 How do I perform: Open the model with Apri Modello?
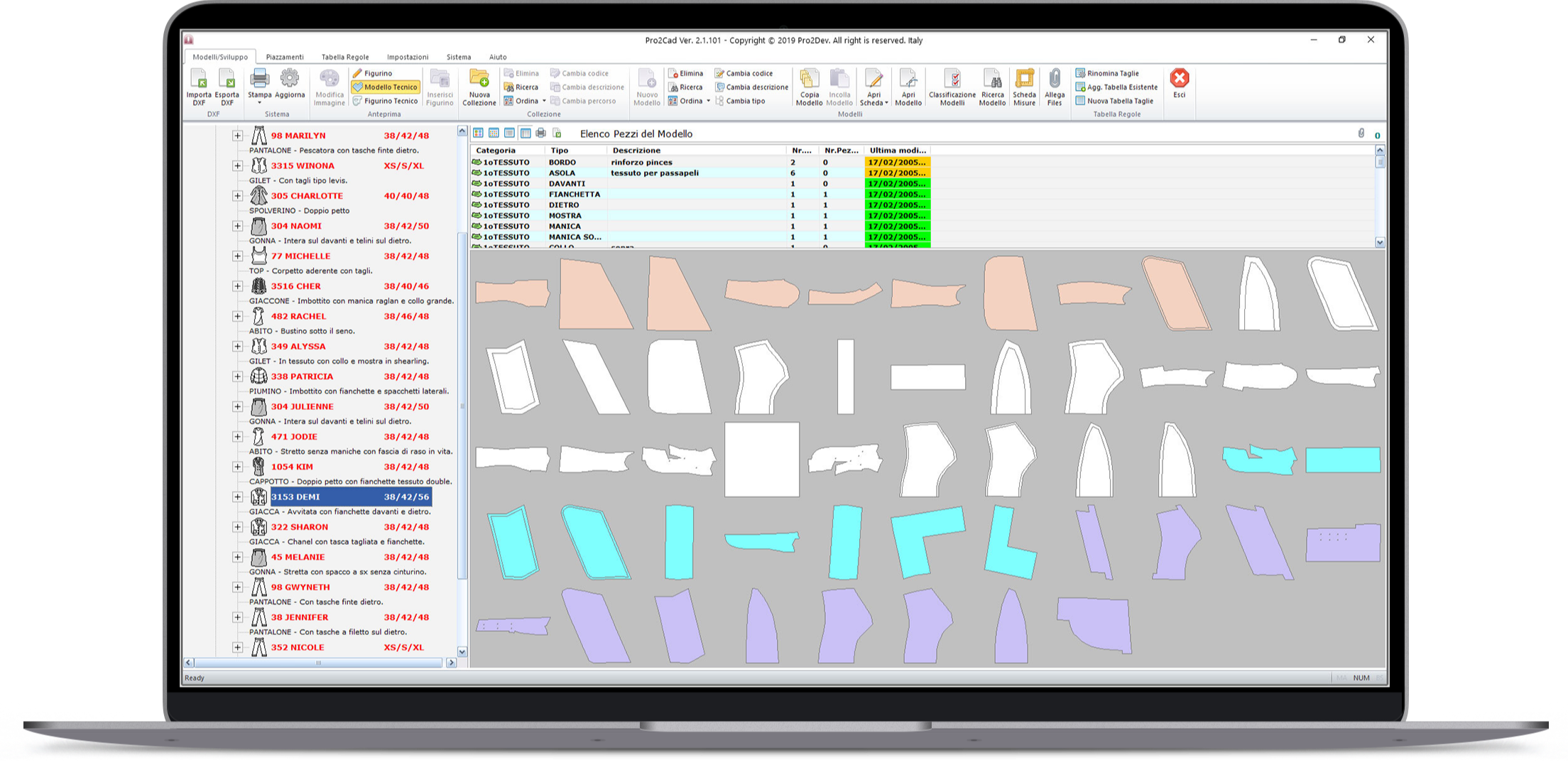pyautogui.click(x=908, y=87)
